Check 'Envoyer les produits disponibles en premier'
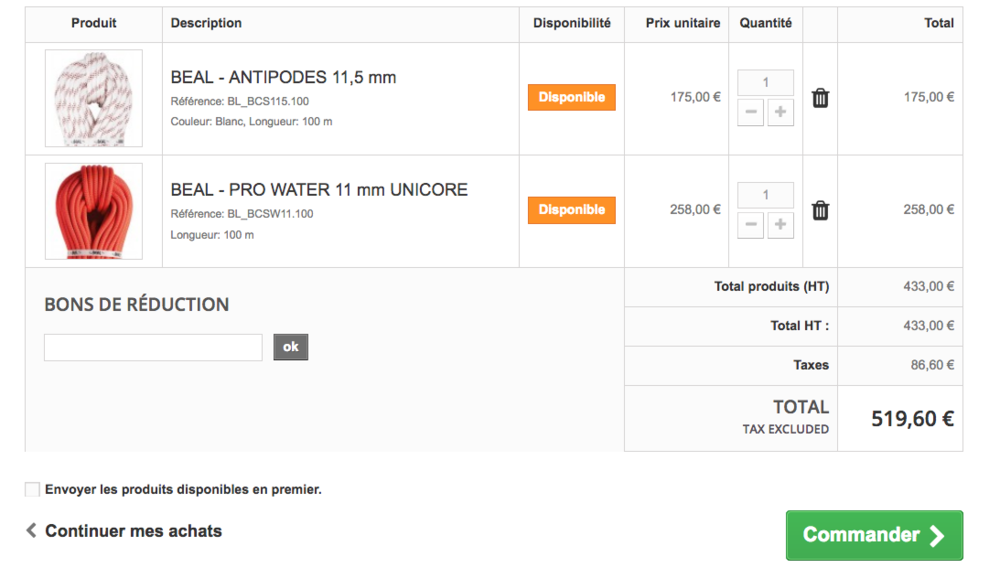This screenshot has width=1000, height=578. coord(32,489)
